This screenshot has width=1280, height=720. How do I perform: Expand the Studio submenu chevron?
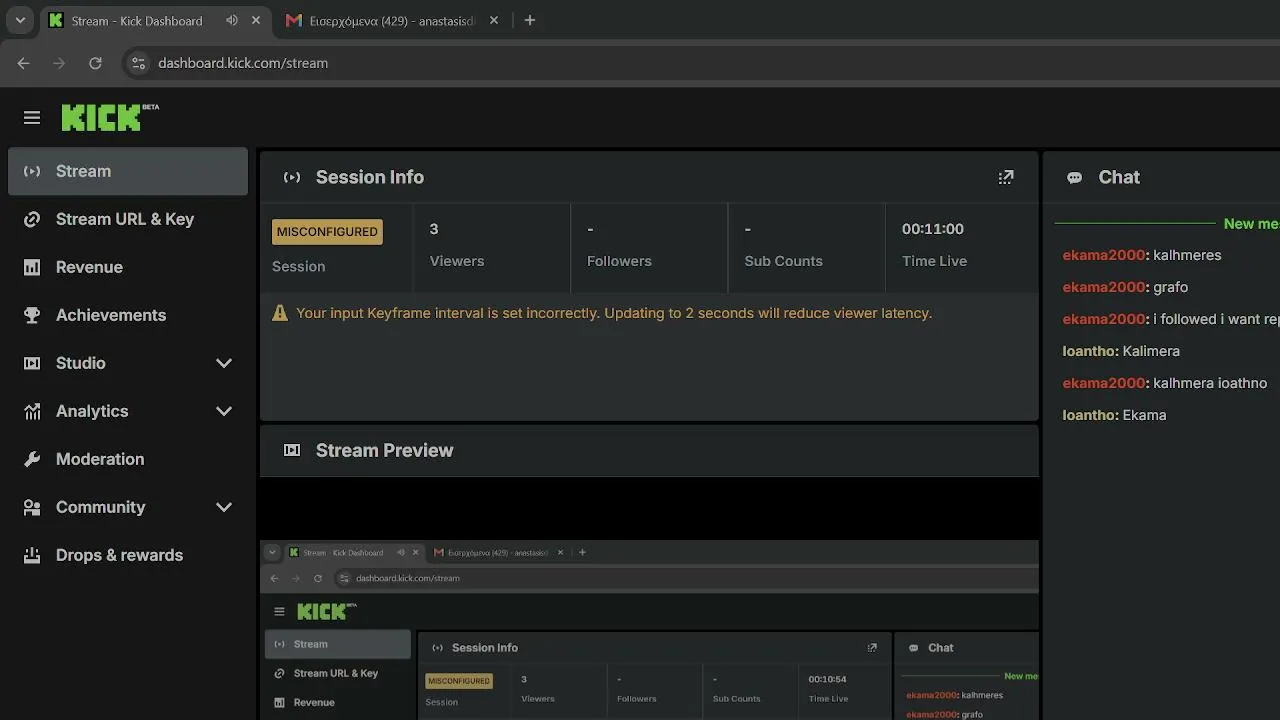click(224, 363)
